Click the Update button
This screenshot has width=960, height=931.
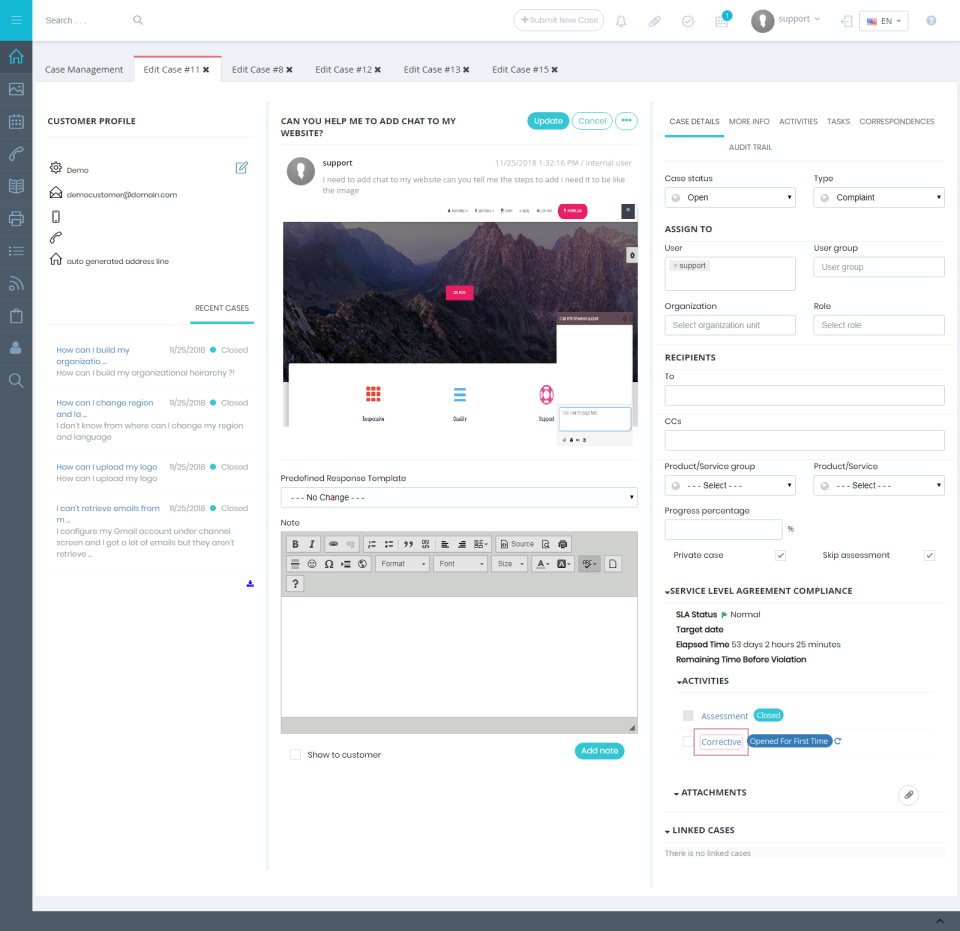(548, 120)
